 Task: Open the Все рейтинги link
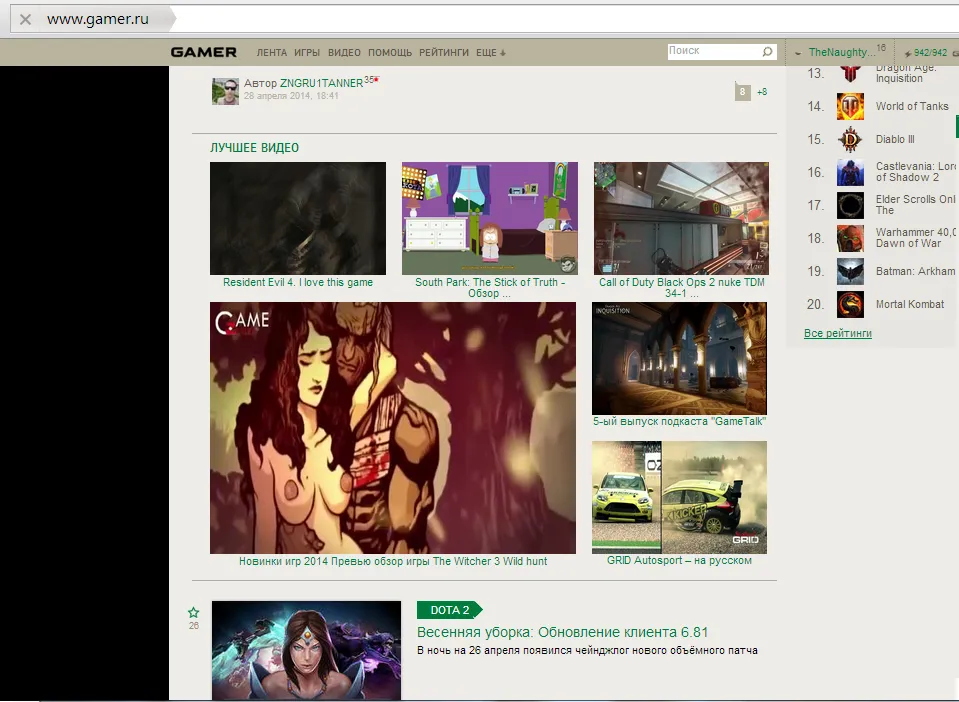pyautogui.click(x=837, y=333)
